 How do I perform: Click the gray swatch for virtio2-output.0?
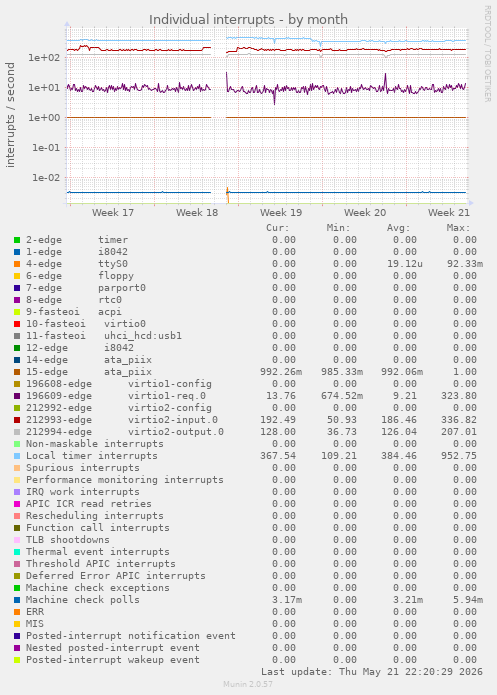[17, 432]
